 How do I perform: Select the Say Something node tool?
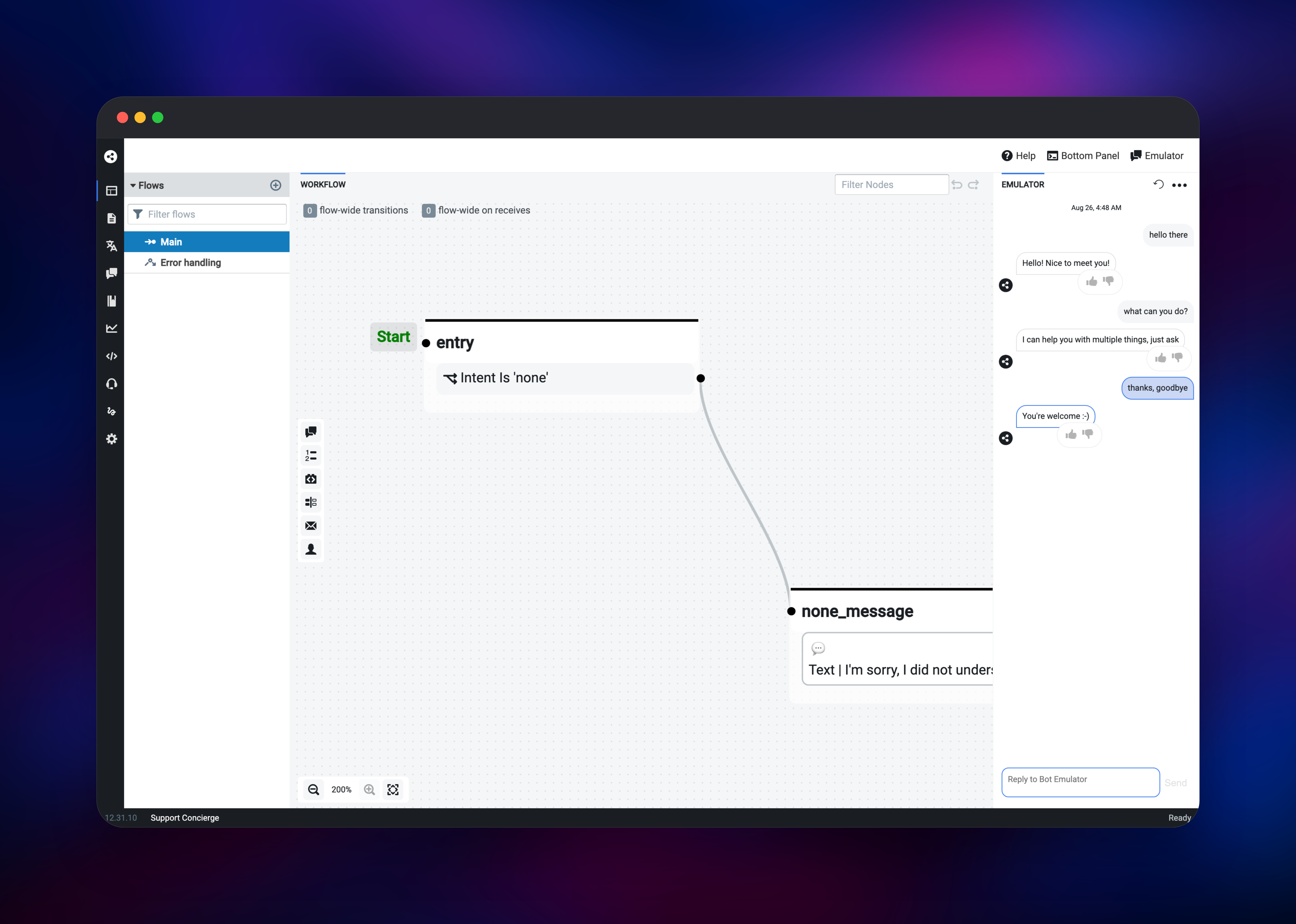[x=311, y=432]
